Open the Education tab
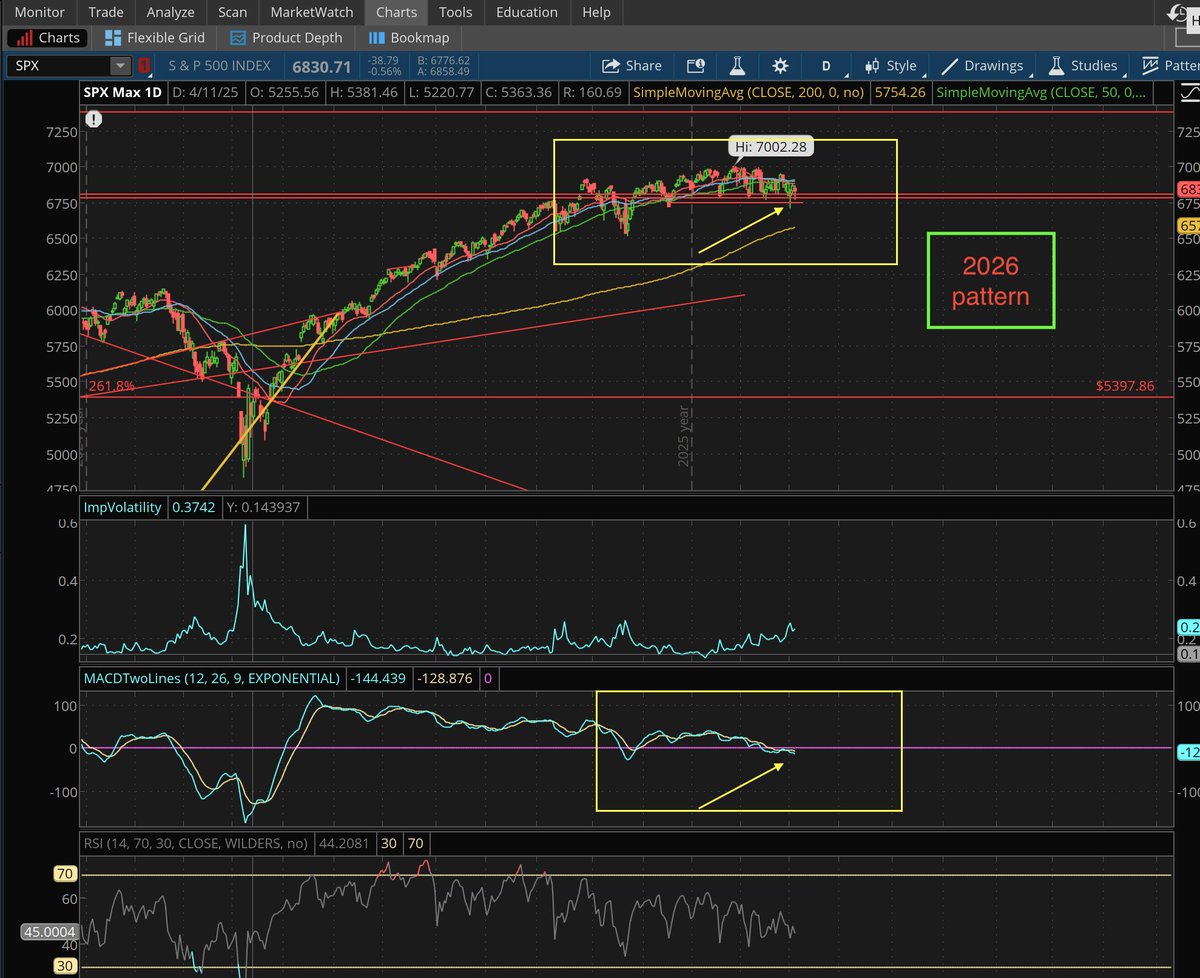Image resolution: width=1200 pixels, height=978 pixels. tap(527, 12)
